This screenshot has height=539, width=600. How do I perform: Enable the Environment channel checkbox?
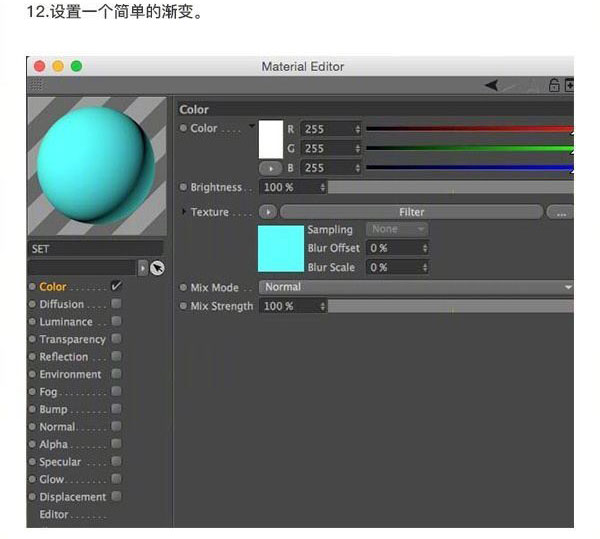(x=116, y=374)
